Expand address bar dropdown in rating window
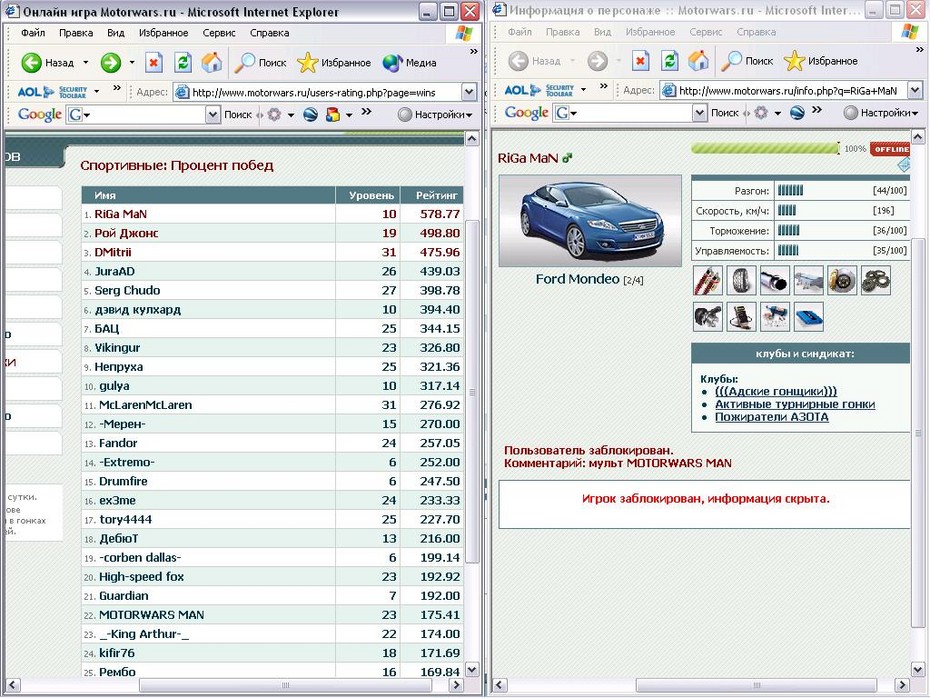The image size is (930, 698). pos(469,92)
